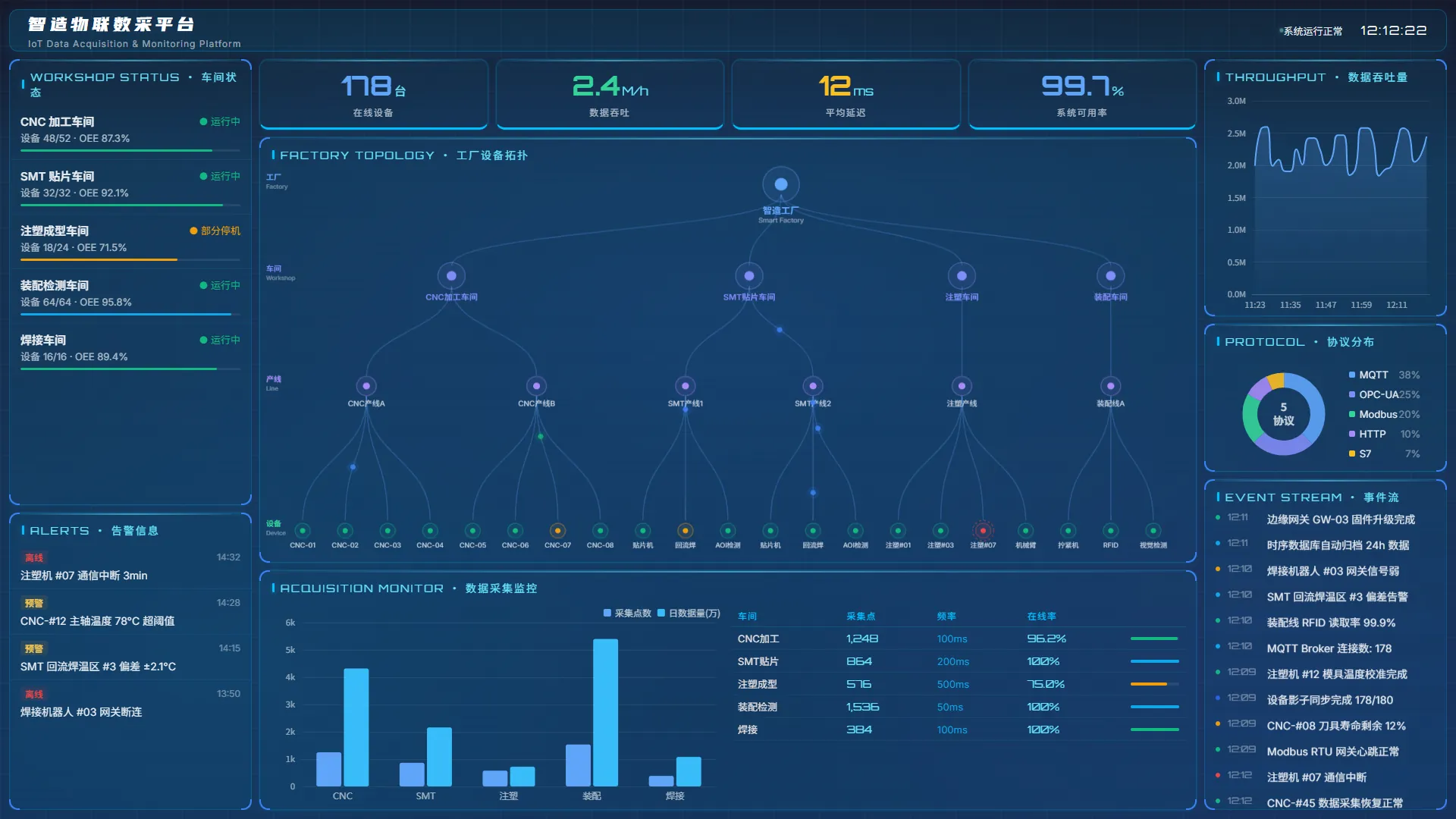Toggle S7 legend entry in protocol chart
The image size is (1456, 819).
(1384, 453)
